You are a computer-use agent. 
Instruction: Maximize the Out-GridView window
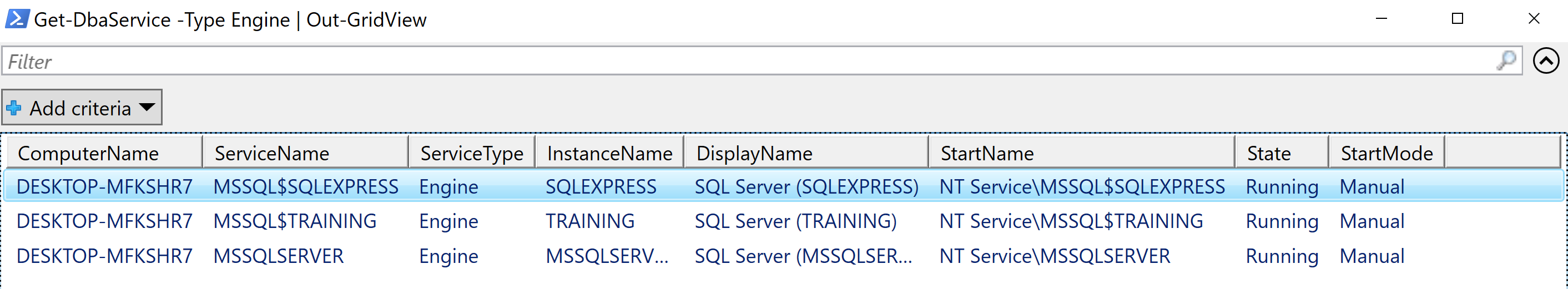click(x=1457, y=19)
